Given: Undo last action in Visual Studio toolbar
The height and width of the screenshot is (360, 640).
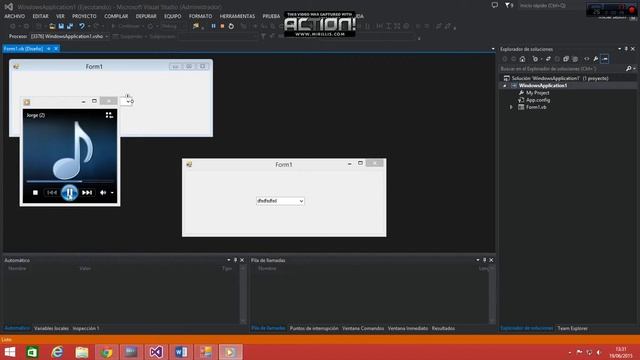Looking at the screenshot, I should click(82, 26).
